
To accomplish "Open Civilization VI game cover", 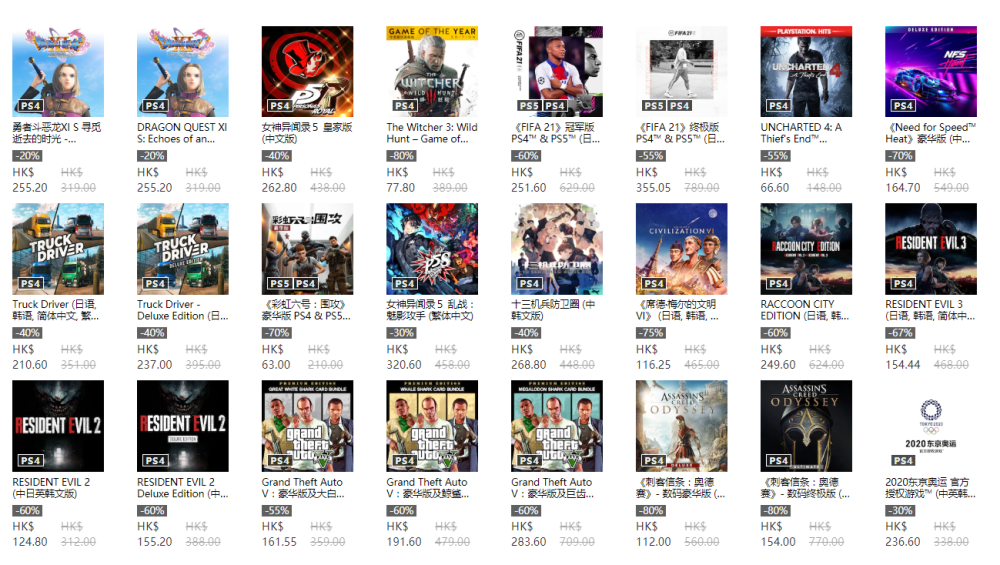I will (681, 249).
